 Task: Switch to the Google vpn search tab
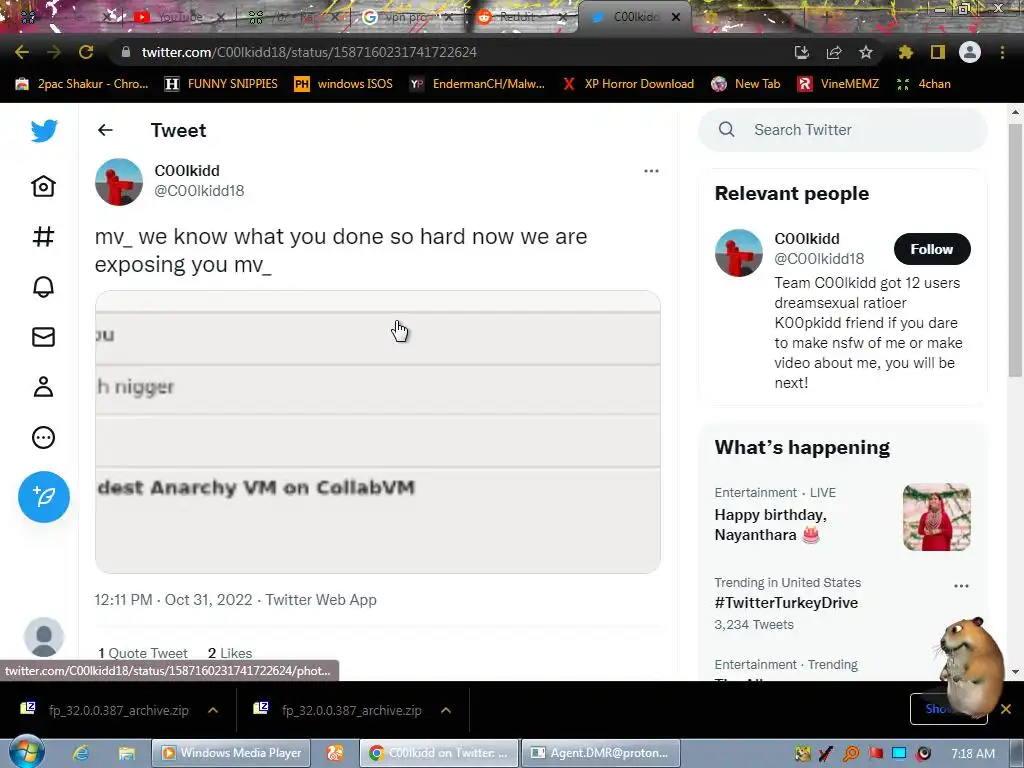coord(408,17)
